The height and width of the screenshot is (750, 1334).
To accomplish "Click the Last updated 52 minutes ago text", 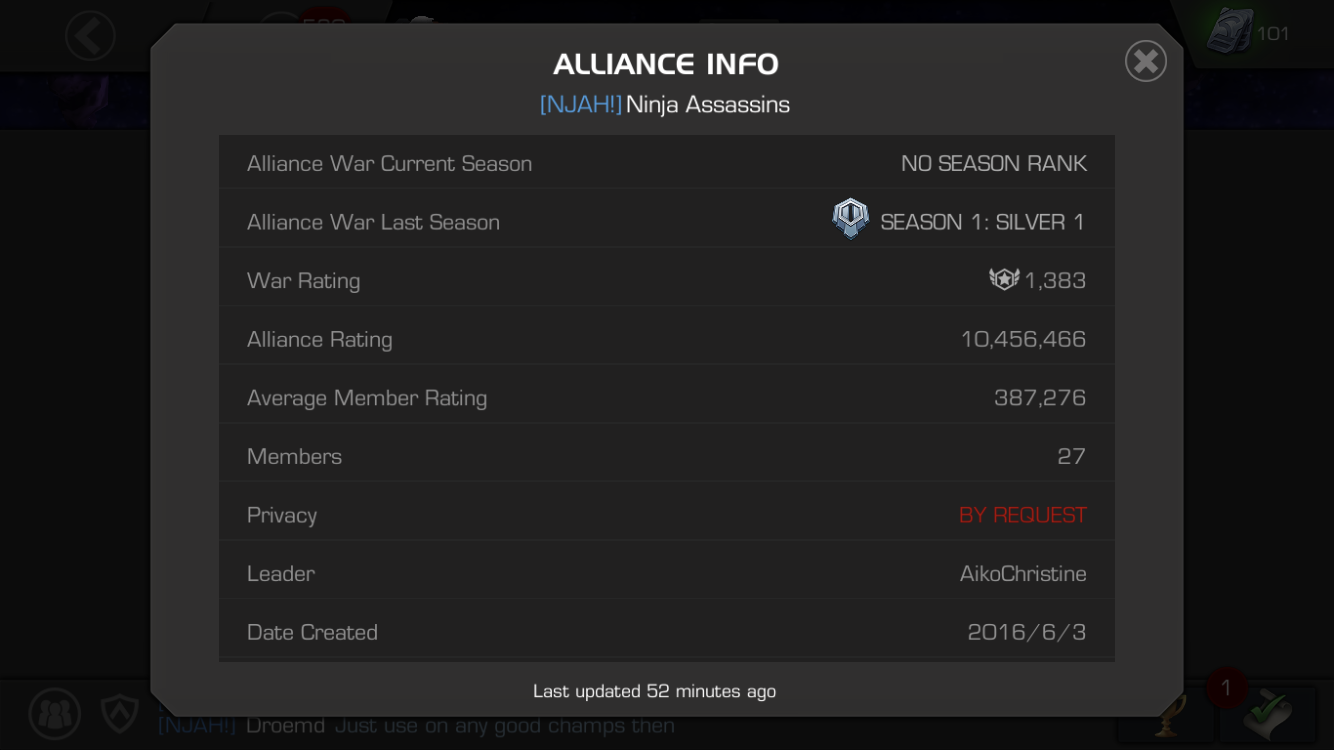I will coord(654,691).
